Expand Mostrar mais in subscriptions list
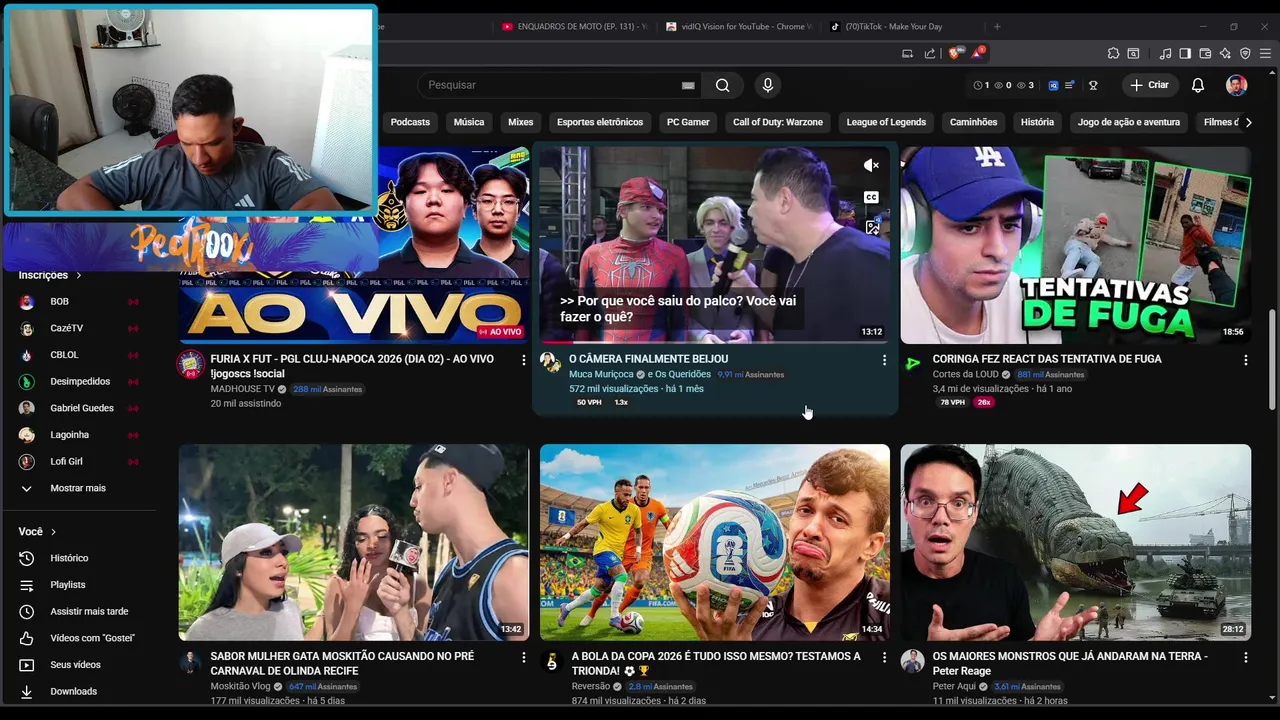Viewport: 1280px width, 720px height. pyautogui.click(x=78, y=488)
